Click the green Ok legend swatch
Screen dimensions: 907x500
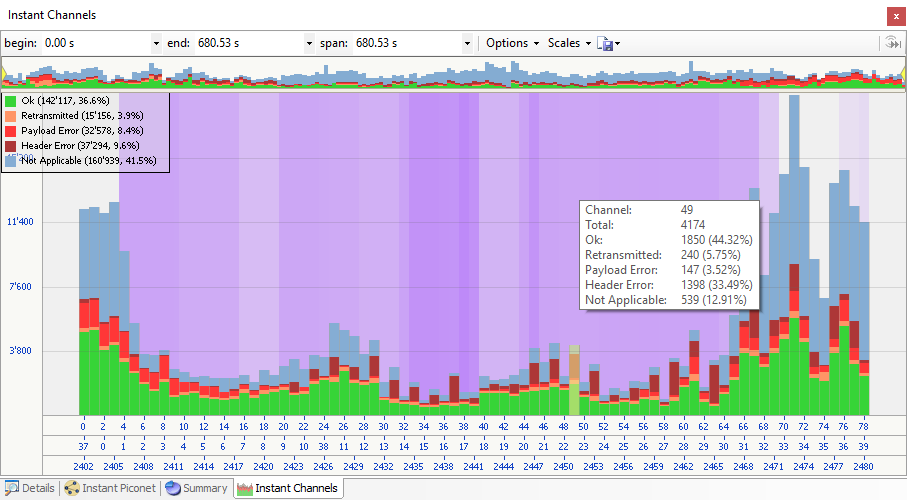pos(11,101)
